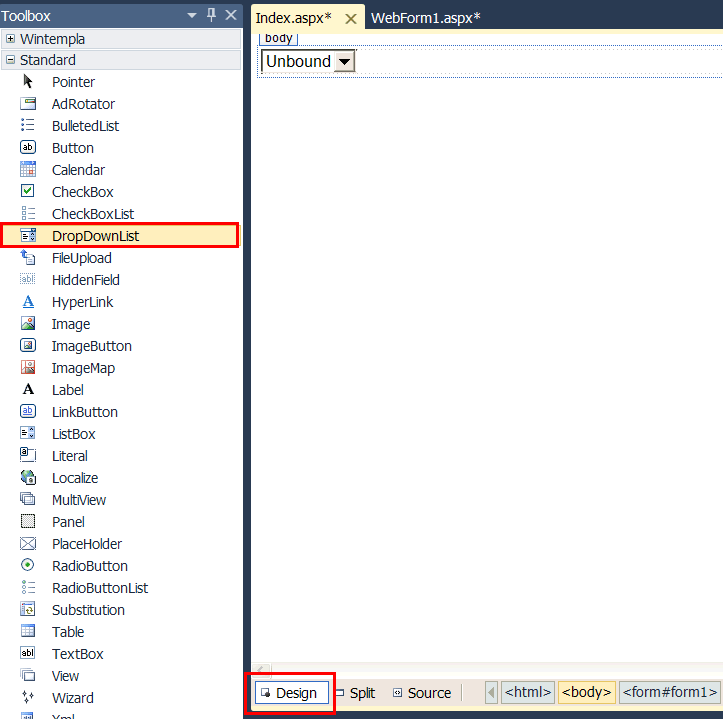Open the Unbound dropdown list arrow
Viewport: 723px width, 719px height.
point(344,61)
